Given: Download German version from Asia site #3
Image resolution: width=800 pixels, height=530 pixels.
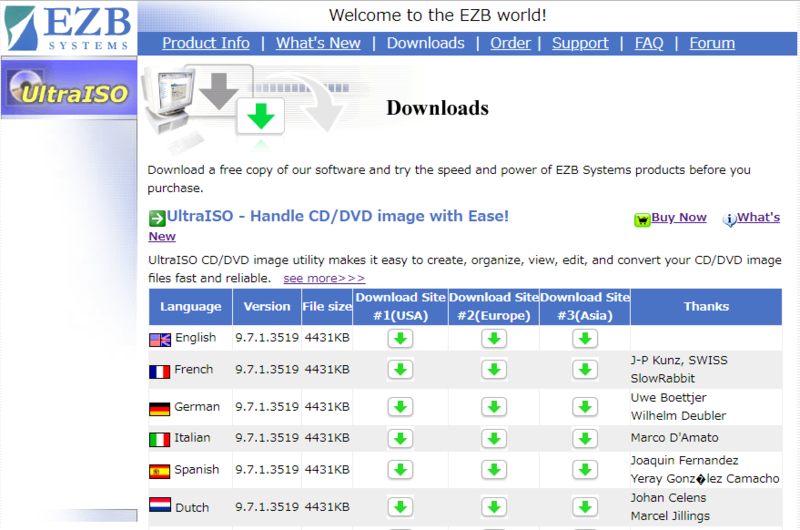Looking at the screenshot, I should click(x=585, y=407).
